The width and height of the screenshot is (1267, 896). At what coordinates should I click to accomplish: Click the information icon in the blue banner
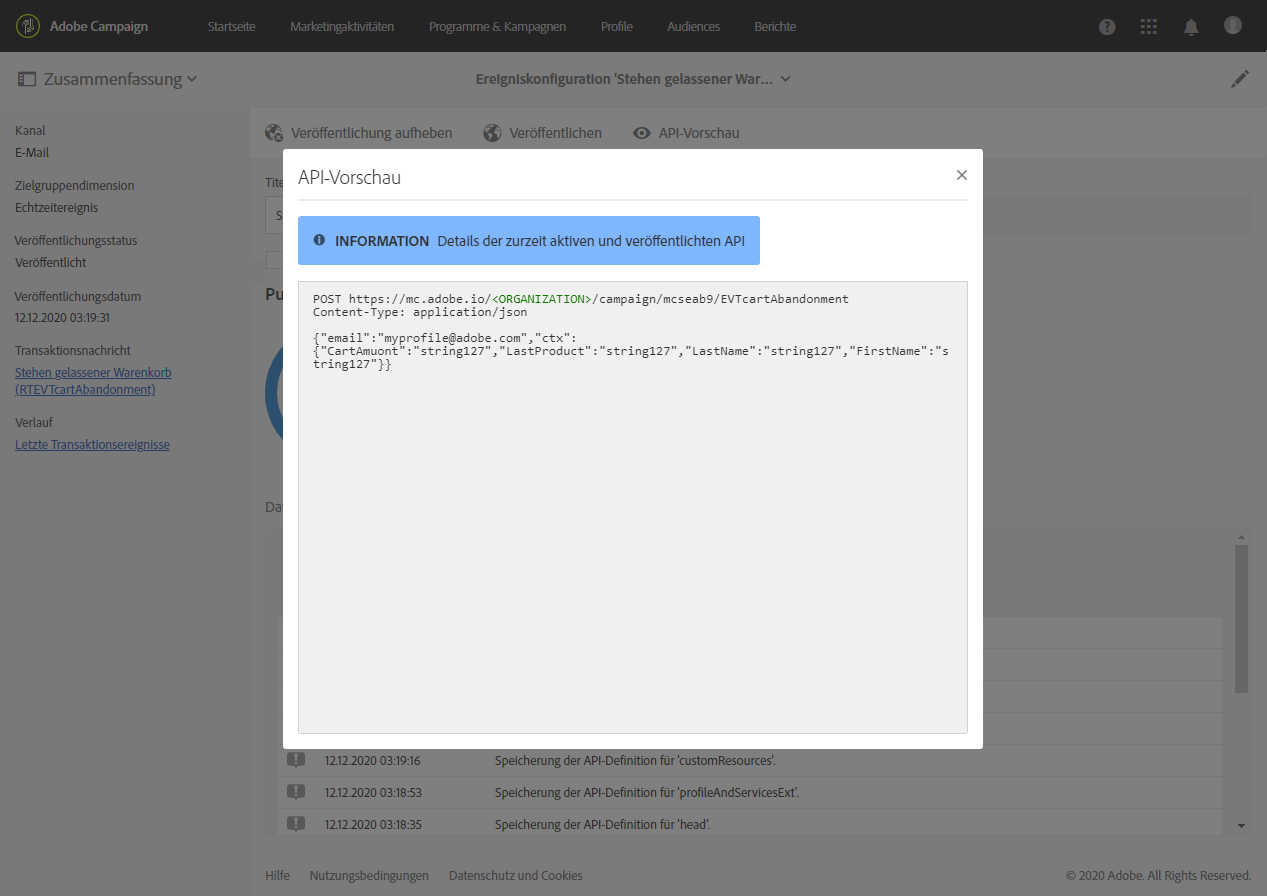(x=319, y=240)
